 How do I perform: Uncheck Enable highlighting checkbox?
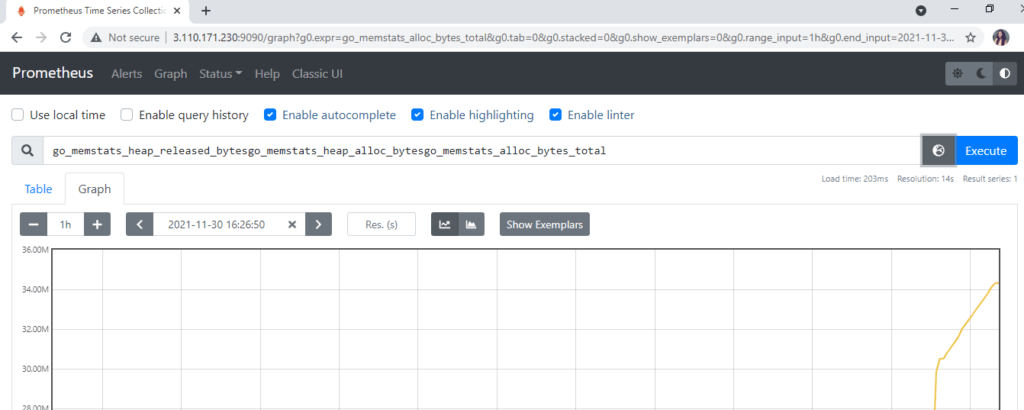click(417, 115)
